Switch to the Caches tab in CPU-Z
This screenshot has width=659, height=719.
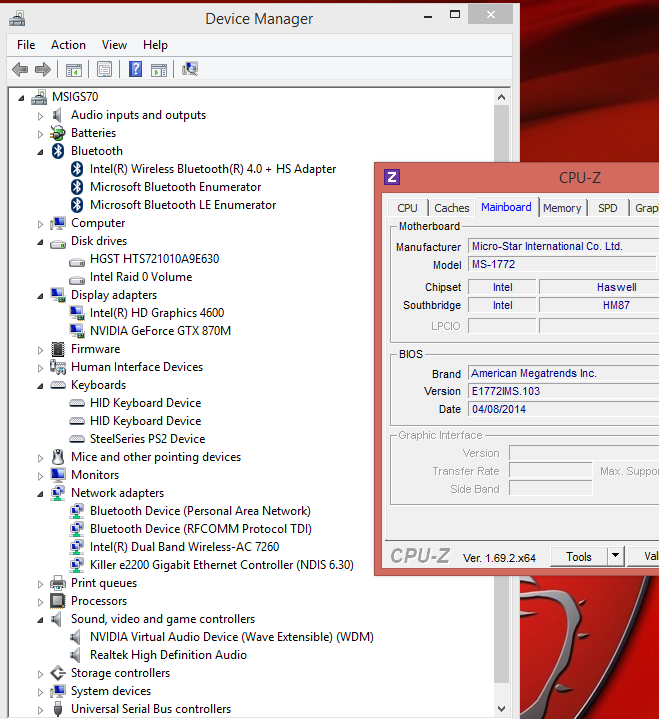coord(451,208)
